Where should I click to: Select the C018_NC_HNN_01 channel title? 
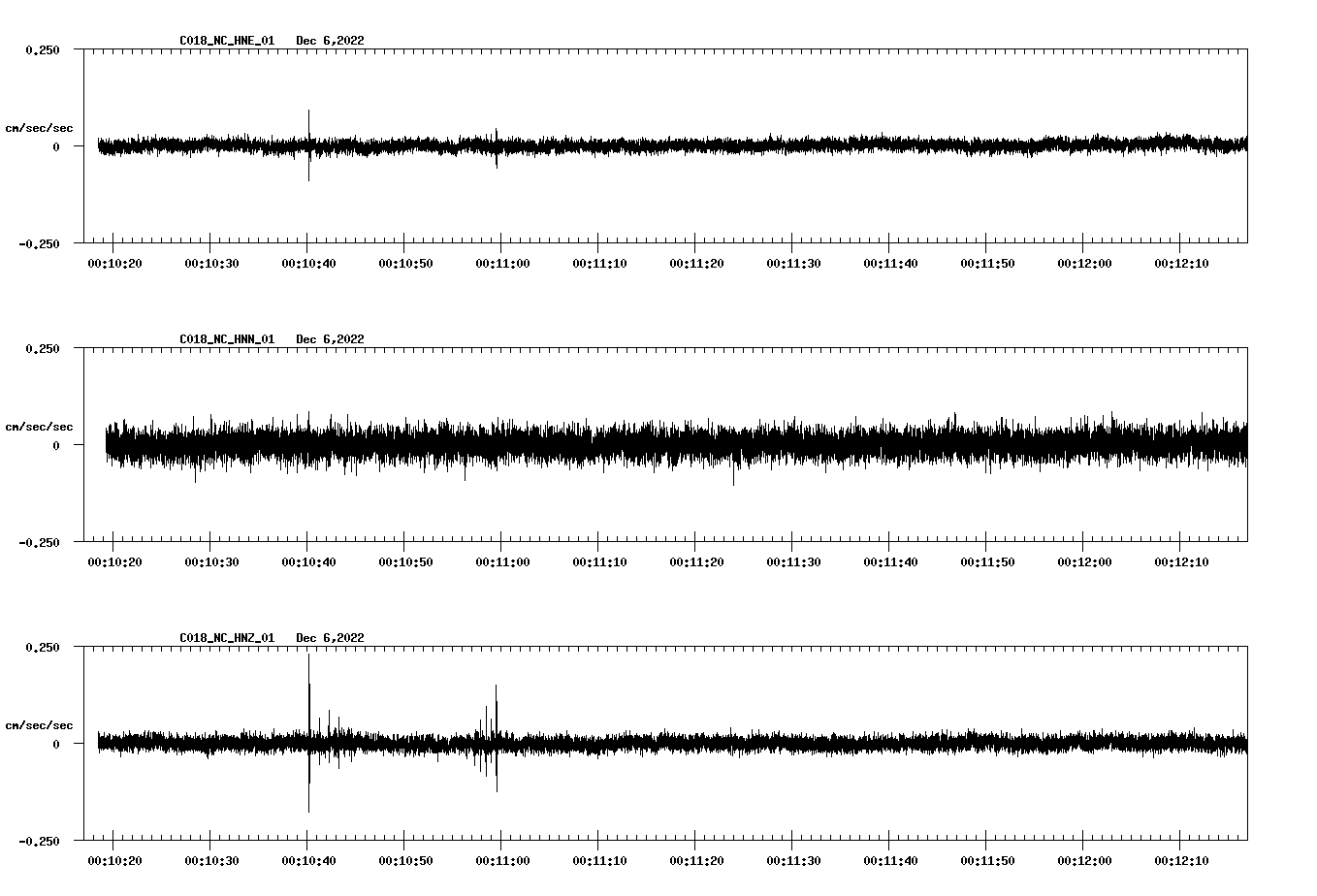tap(226, 339)
